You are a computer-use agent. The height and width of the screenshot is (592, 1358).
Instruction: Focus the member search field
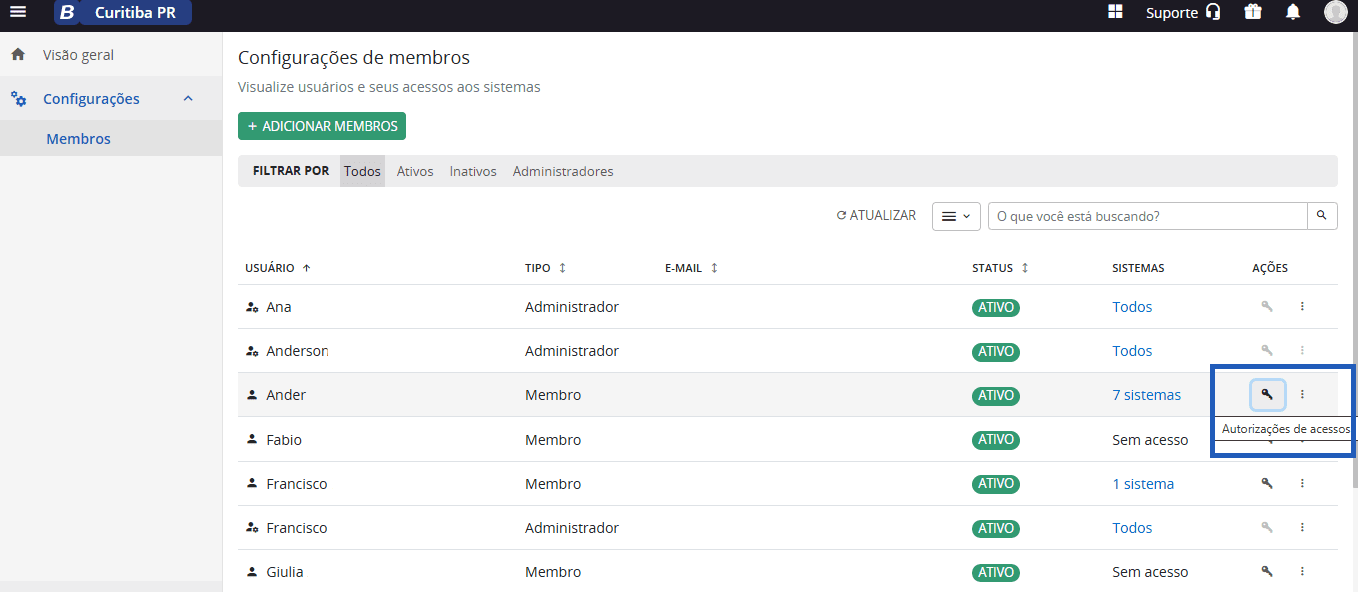tap(1148, 216)
